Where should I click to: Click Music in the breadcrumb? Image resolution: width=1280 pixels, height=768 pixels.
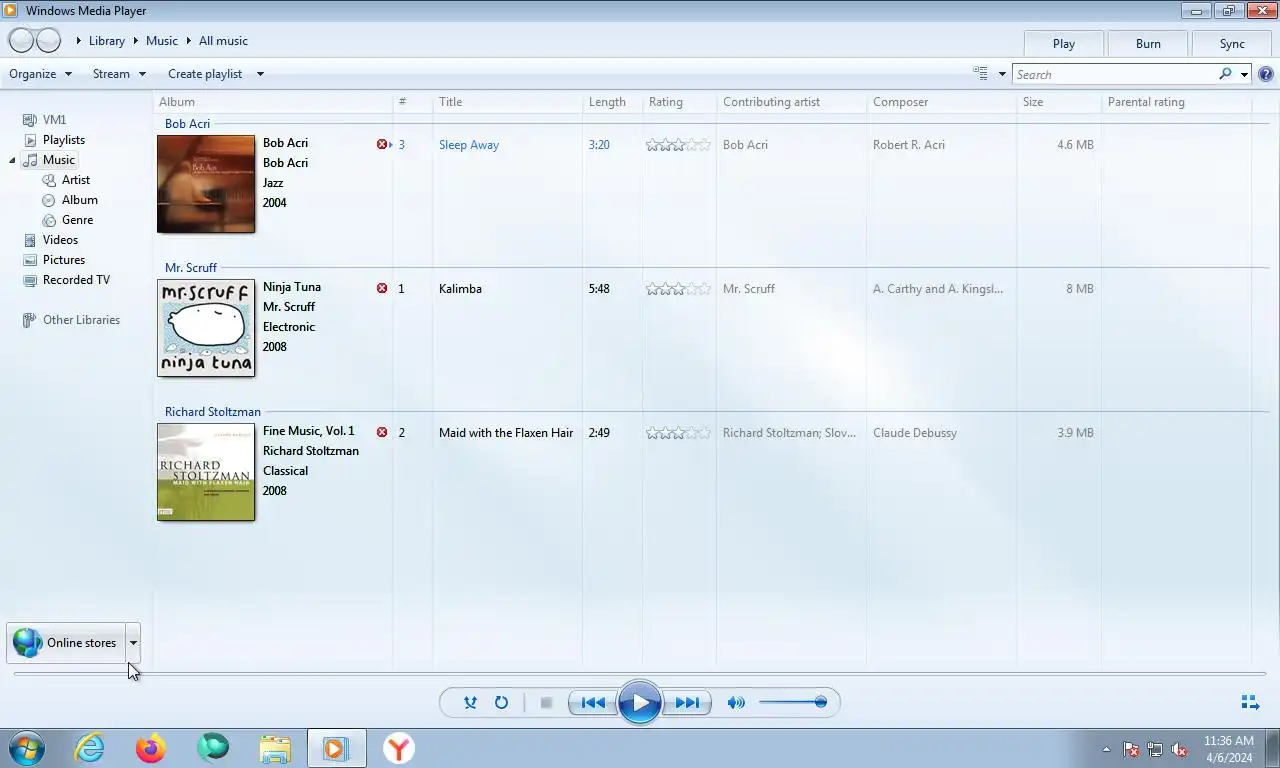(x=161, y=41)
